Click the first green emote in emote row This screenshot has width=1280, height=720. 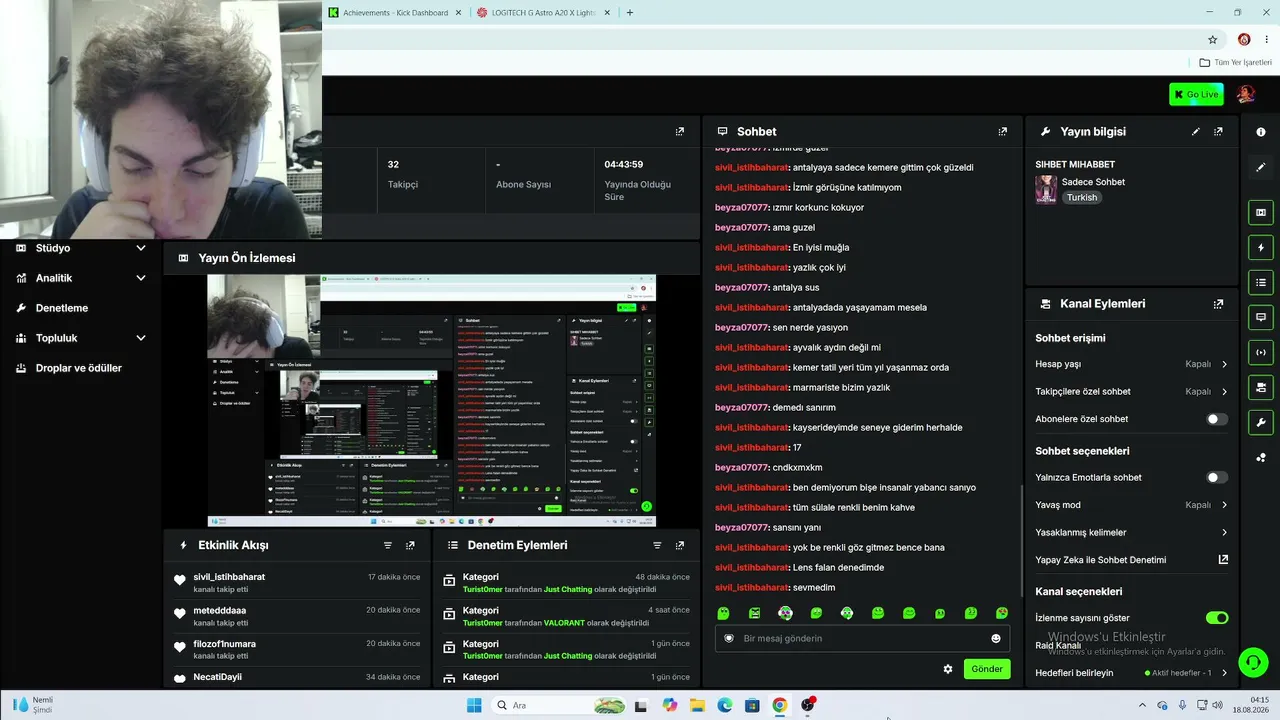pos(723,613)
